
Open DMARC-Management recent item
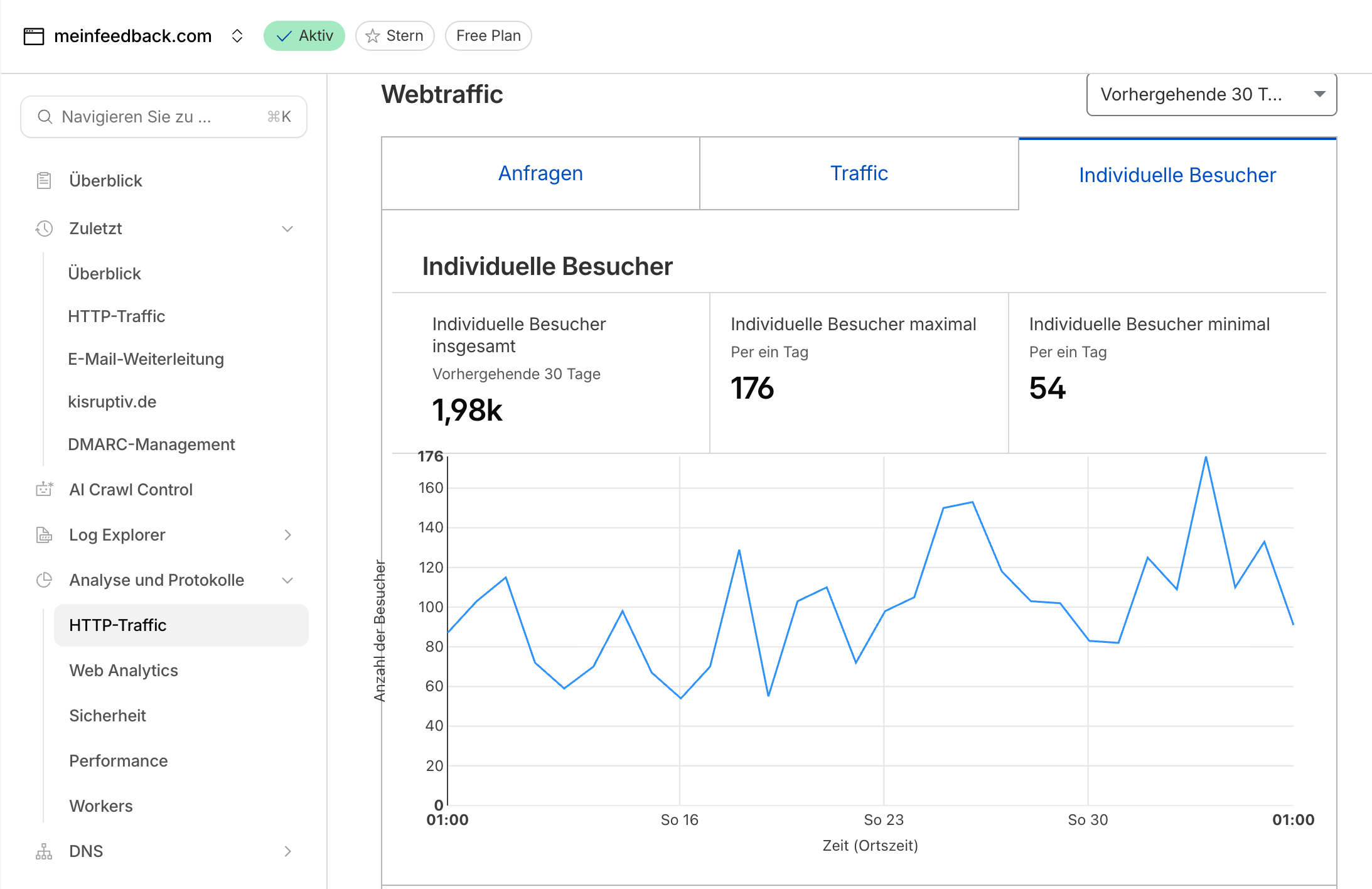151,444
